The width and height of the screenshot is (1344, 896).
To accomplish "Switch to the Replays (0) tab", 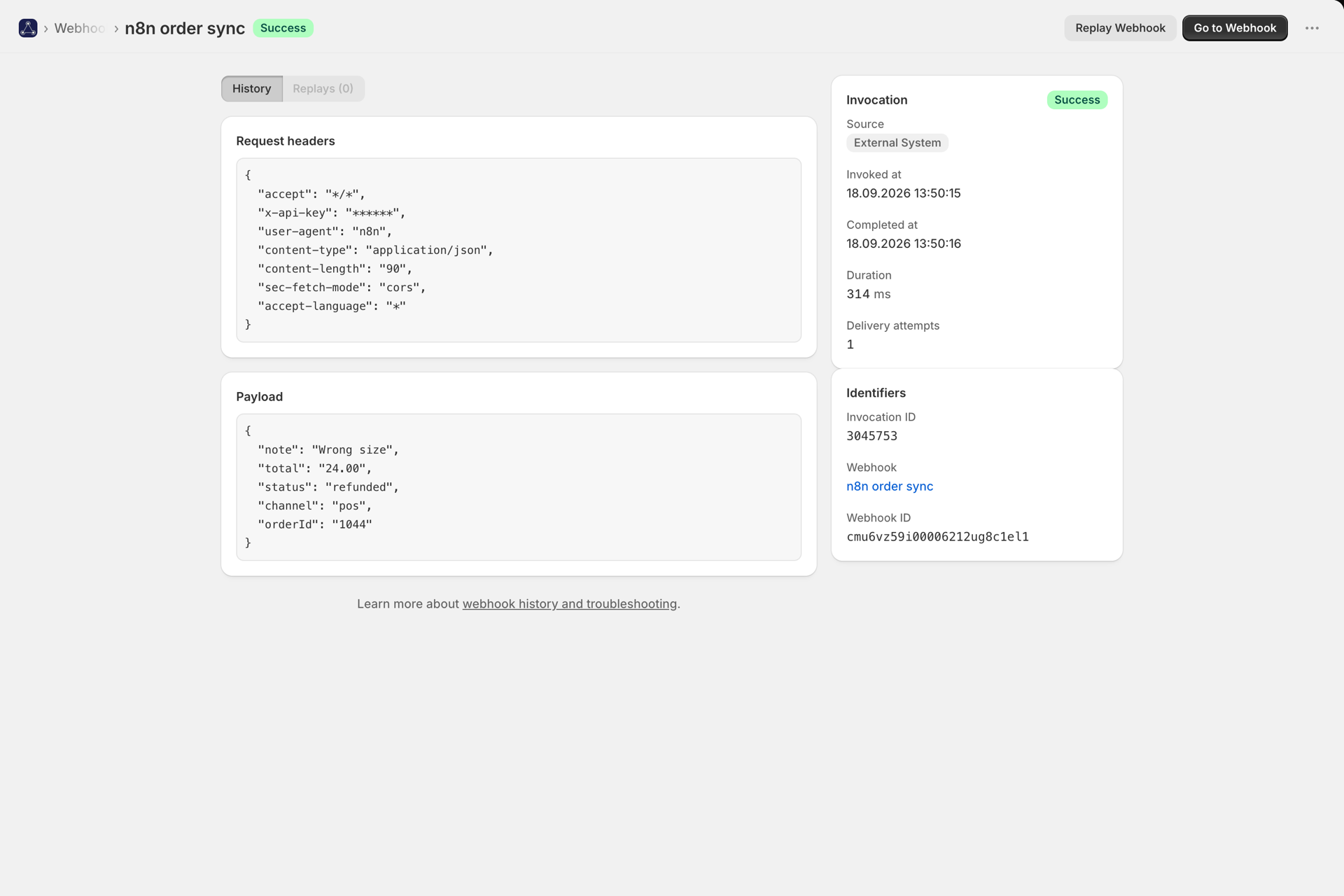I will coord(323,89).
